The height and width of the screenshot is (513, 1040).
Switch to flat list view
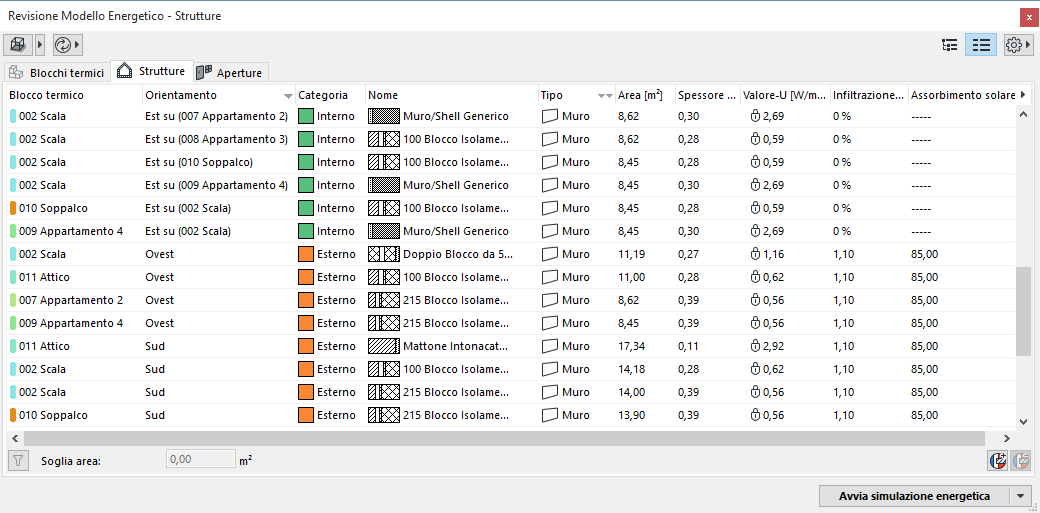(x=980, y=45)
